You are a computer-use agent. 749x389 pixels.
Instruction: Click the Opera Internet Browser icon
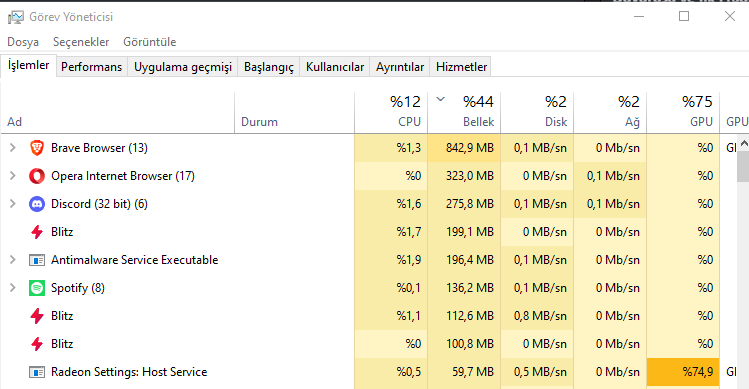coord(37,176)
